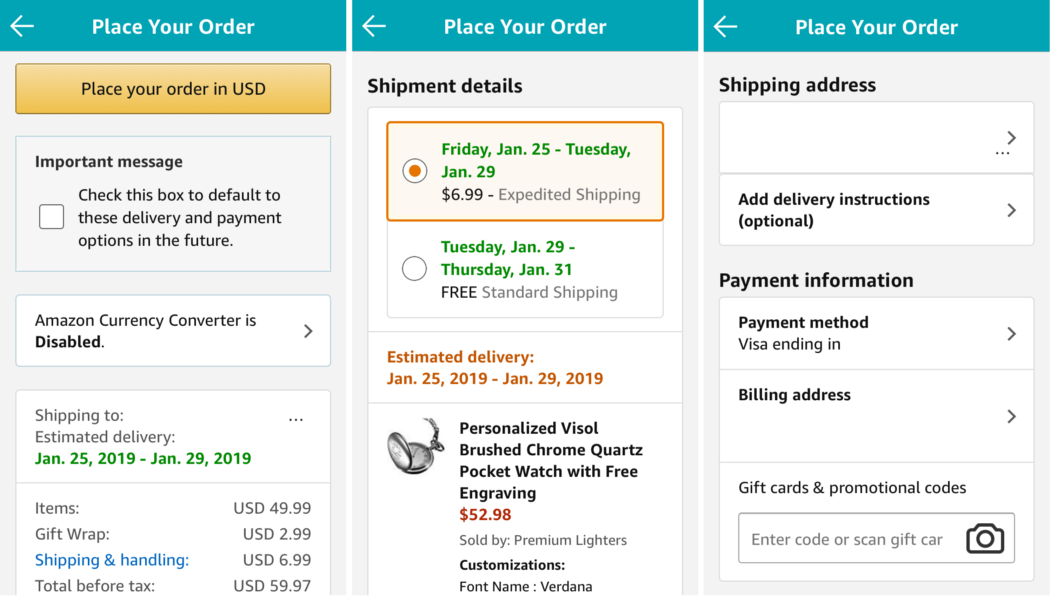Image resolution: width=1050 pixels, height=596 pixels.
Task: Open ellipsis next to Shipping to
Action: [296, 420]
